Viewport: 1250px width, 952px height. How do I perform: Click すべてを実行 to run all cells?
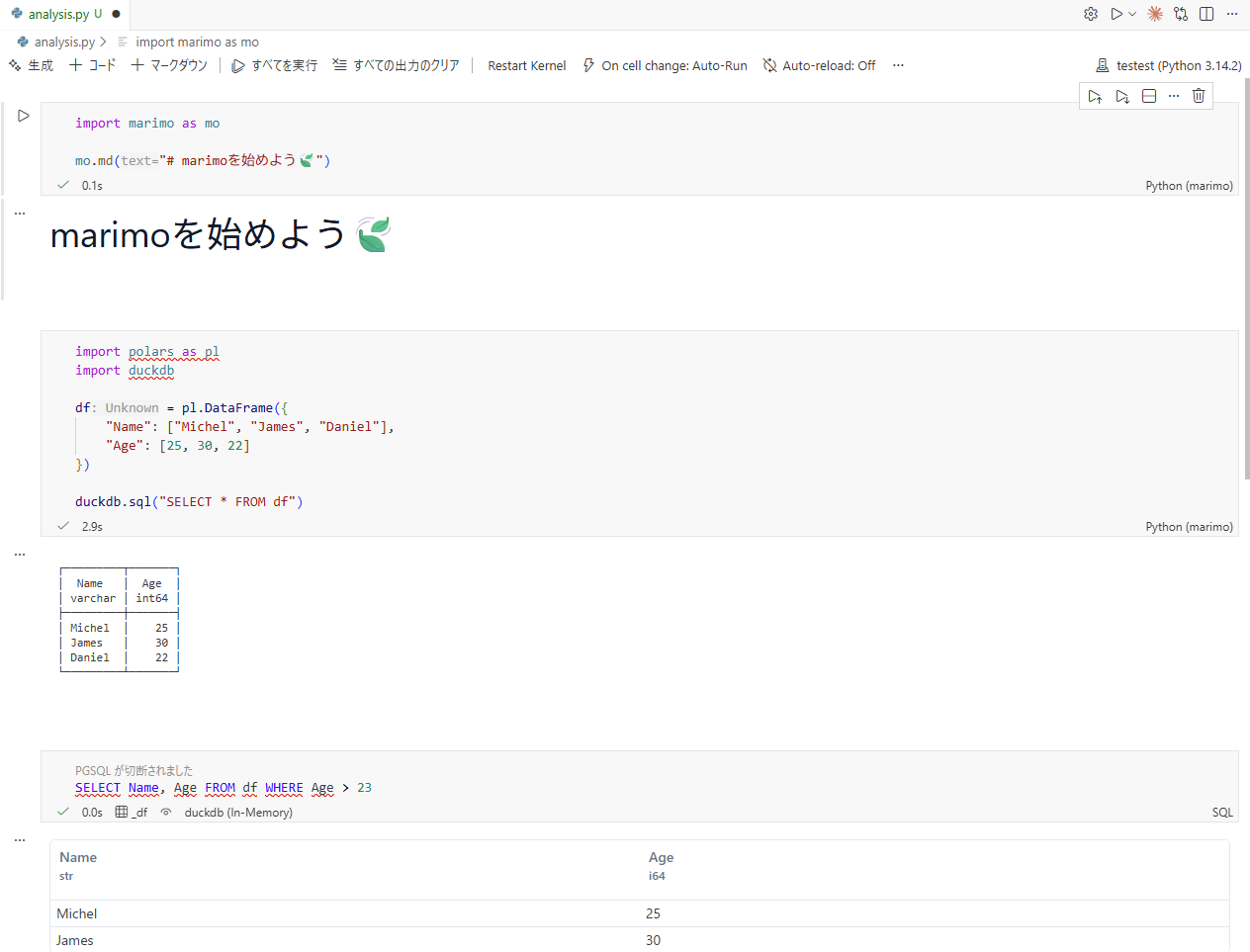click(x=275, y=65)
